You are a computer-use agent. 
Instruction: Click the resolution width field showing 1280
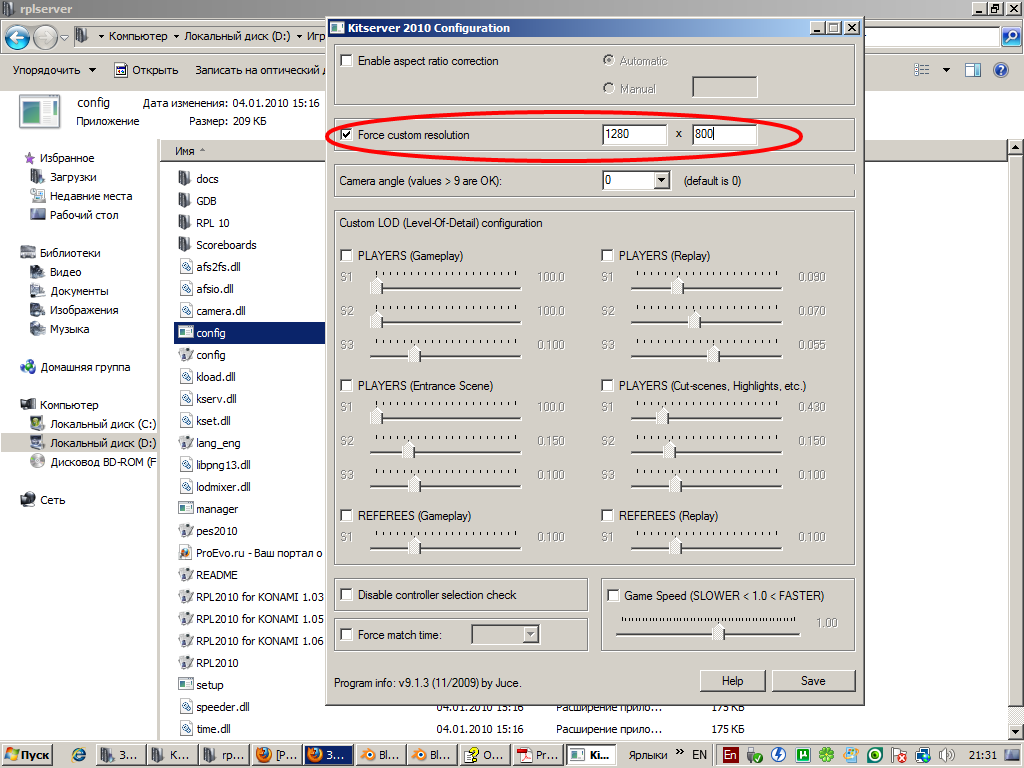pos(634,135)
